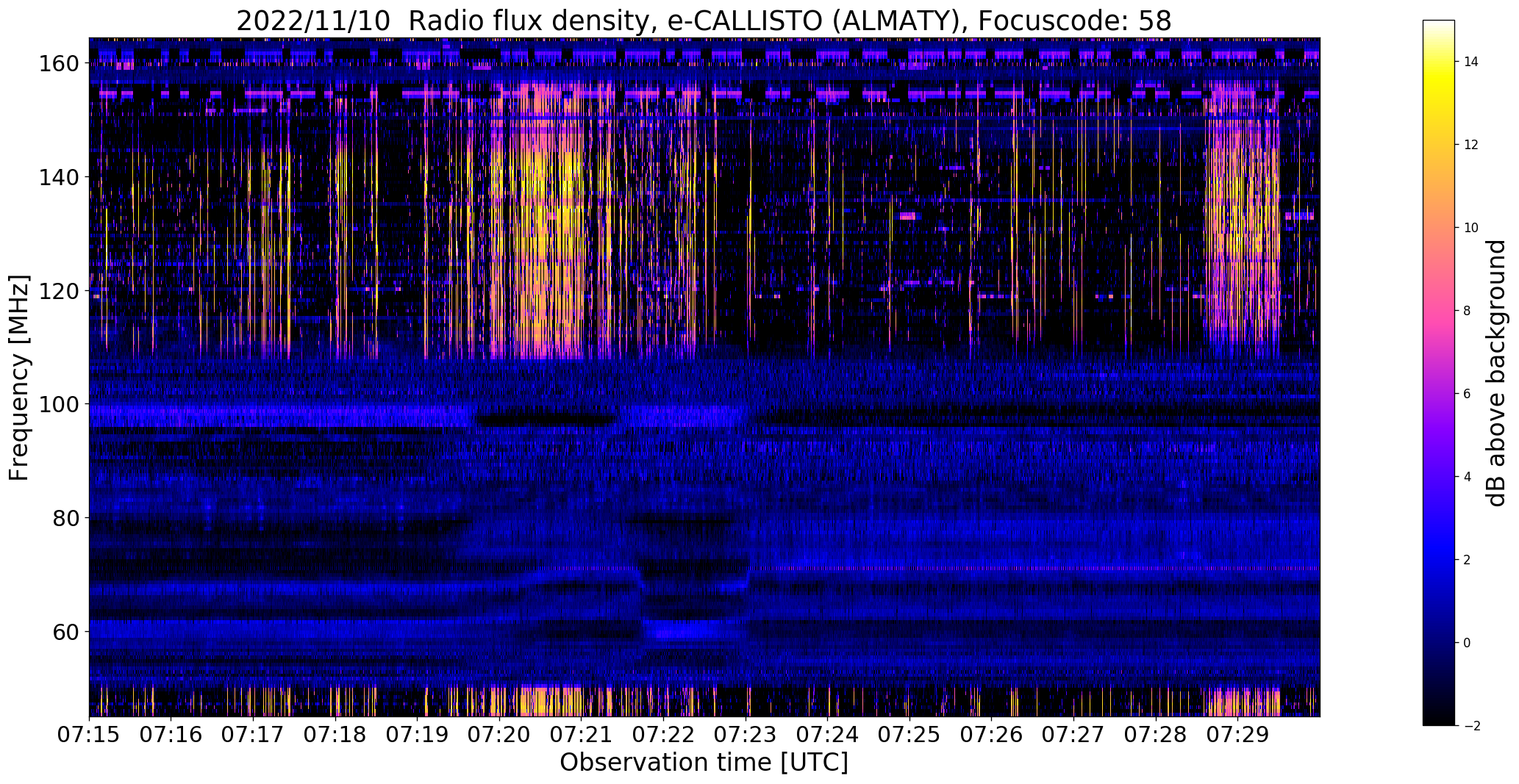The width and height of the screenshot is (1519, 784).
Task: Click the 07:19 time tick label
Action: click(418, 735)
